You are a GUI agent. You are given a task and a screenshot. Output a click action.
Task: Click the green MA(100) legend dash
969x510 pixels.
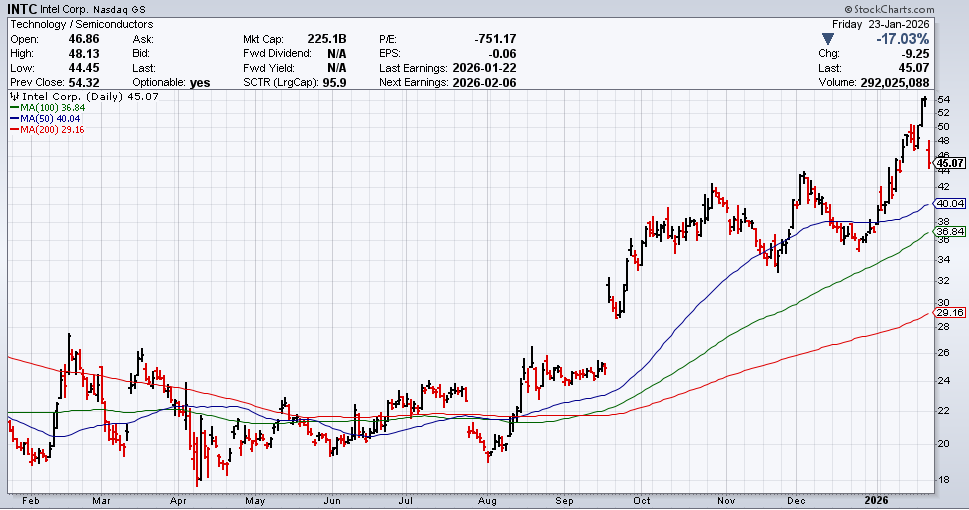(13, 107)
